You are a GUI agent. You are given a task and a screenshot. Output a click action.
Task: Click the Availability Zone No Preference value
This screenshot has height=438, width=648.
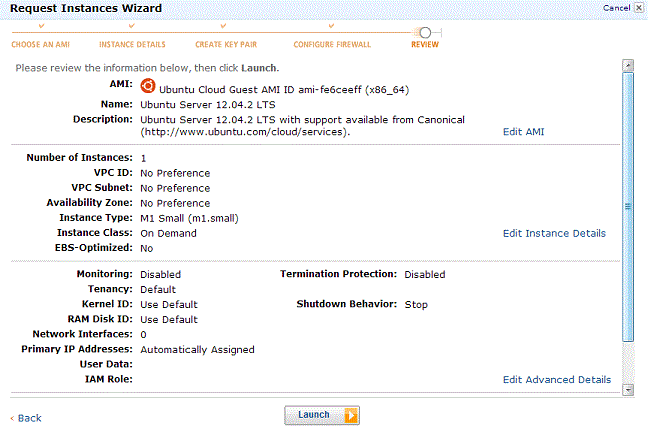point(175,203)
